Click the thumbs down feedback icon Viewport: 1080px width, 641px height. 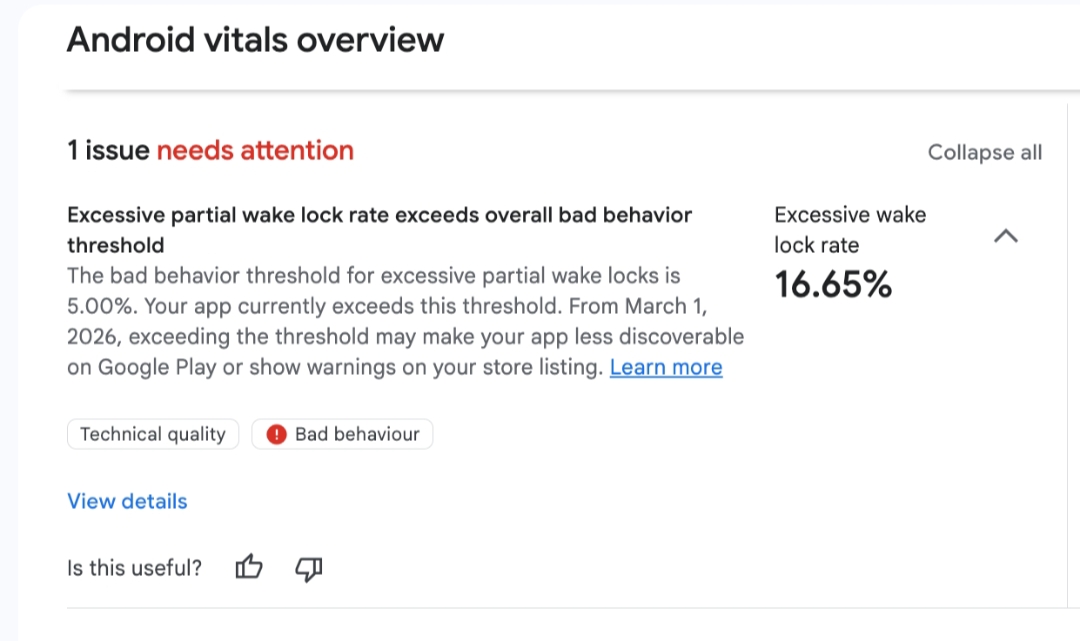(309, 569)
